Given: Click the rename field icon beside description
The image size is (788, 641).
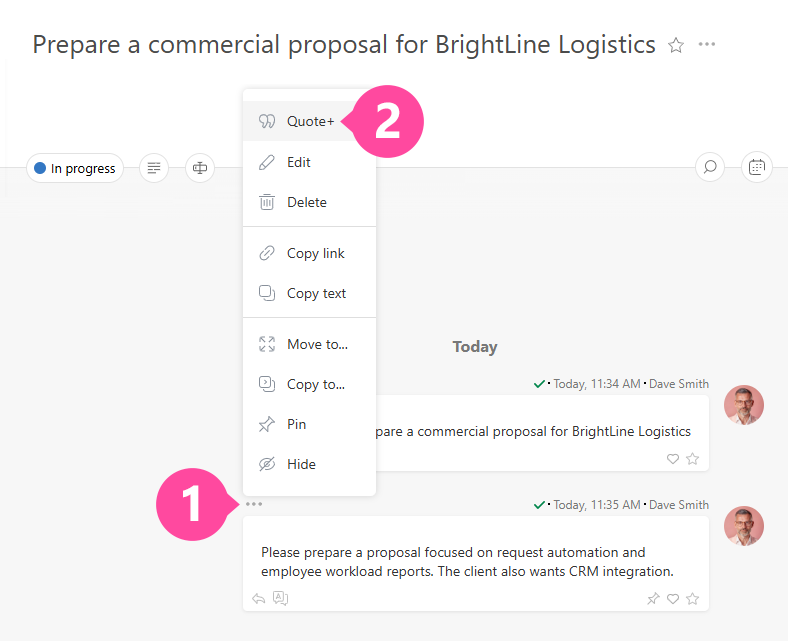Looking at the screenshot, I should 200,168.
